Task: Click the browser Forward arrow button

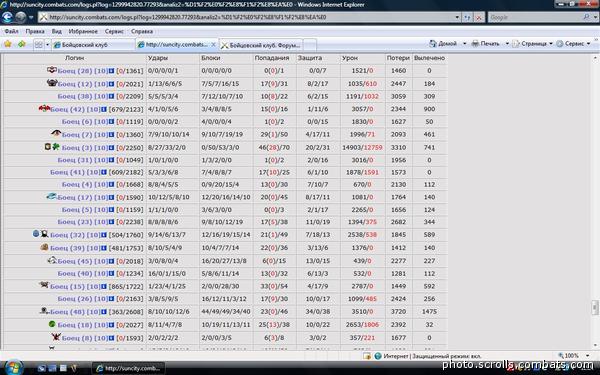Action: [21, 17]
